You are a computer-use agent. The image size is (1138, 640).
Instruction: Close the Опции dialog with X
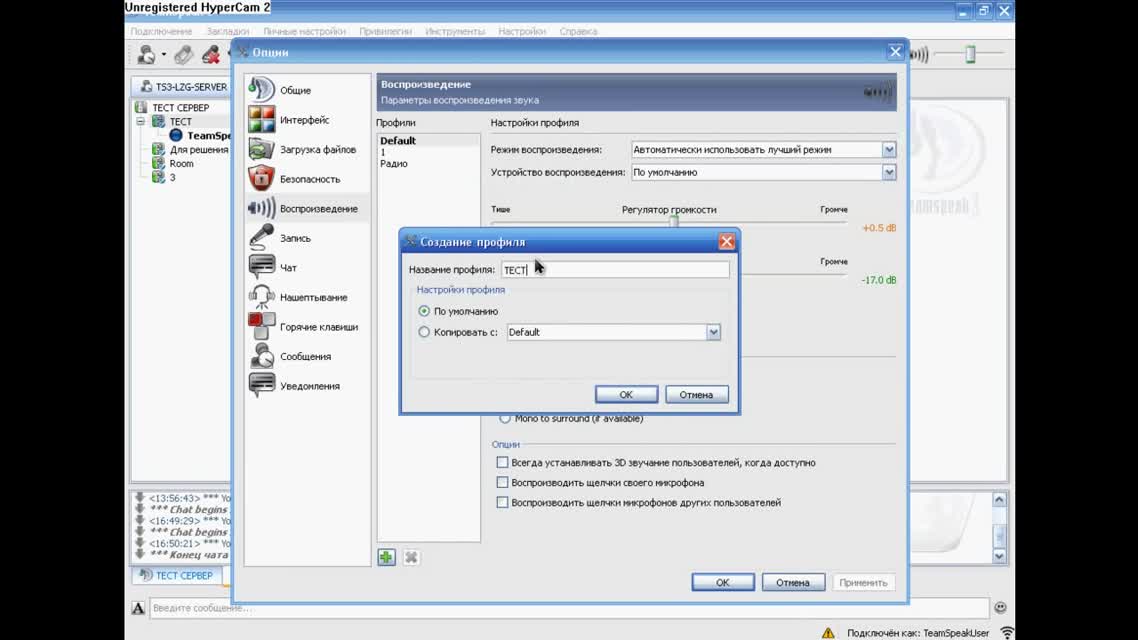[x=895, y=52]
